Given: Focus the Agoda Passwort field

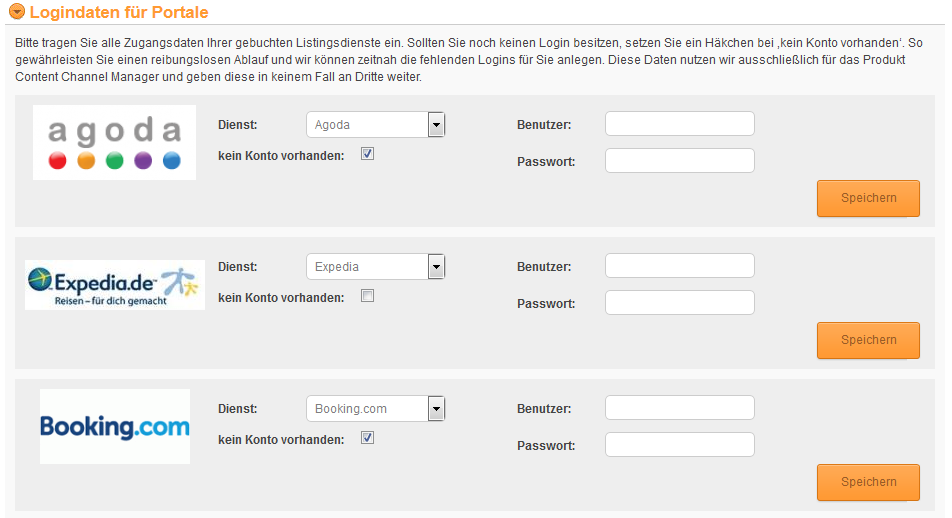Looking at the screenshot, I should click(680, 160).
